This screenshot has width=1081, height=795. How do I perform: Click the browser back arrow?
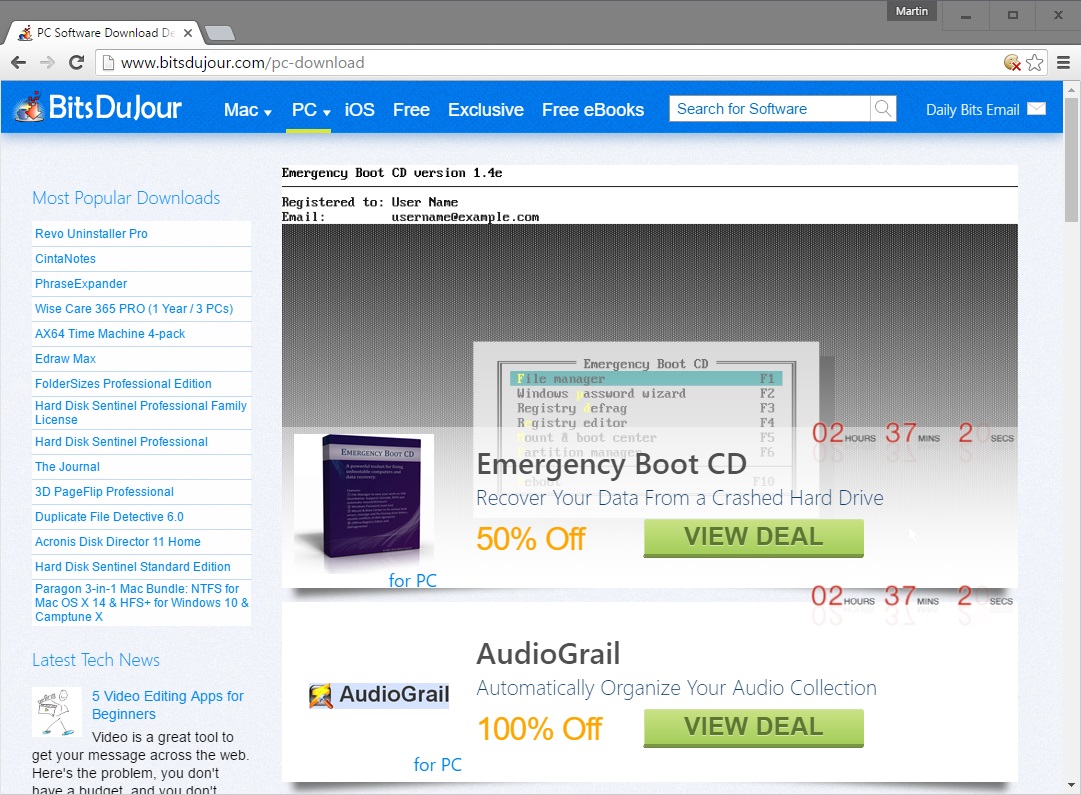[x=19, y=63]
